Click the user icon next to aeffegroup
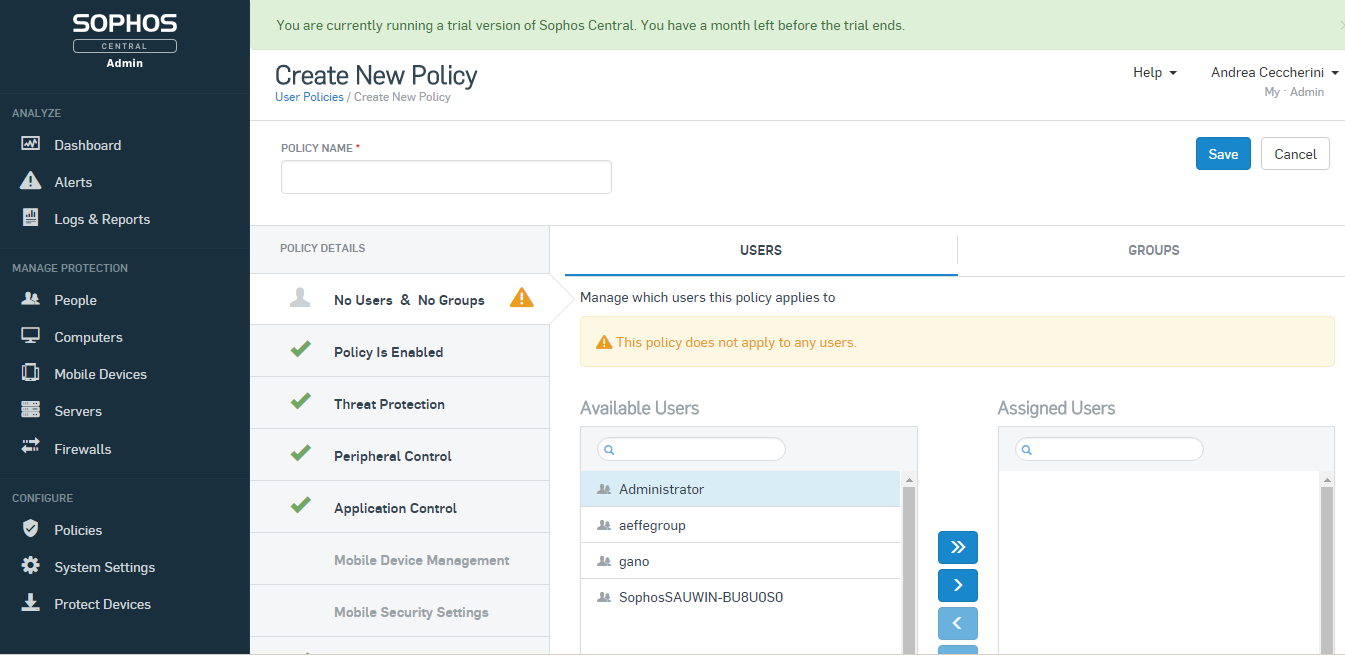 (603, 526)
